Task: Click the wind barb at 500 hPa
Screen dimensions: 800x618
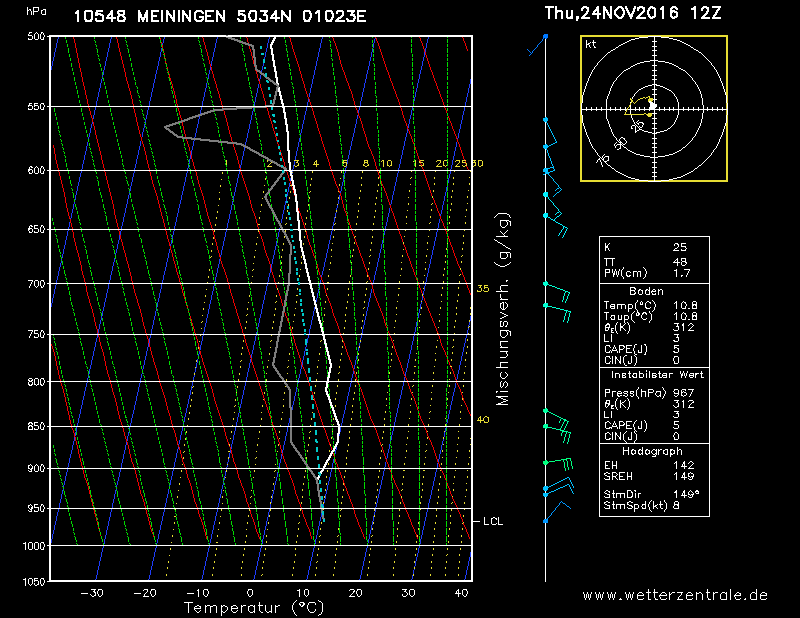Action: pyautogui.click(x=539, y=43)
